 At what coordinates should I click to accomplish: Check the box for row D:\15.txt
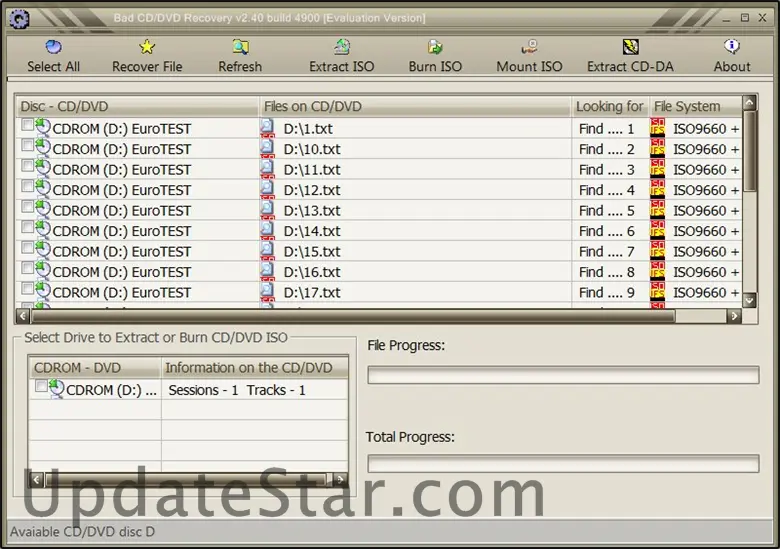[x=27, y=247]
